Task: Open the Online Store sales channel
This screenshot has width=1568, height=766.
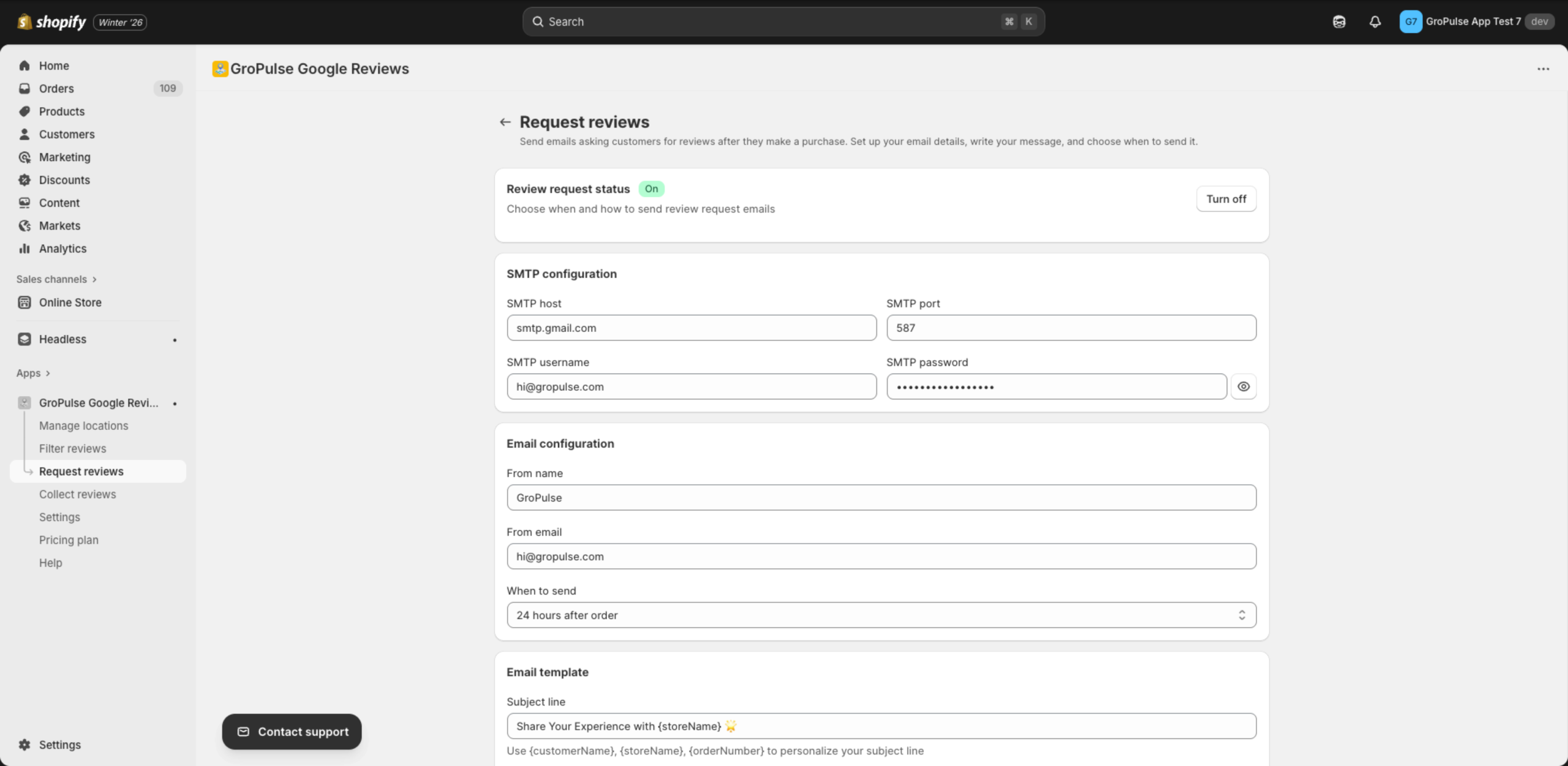Action: pyautogui.click(x=70, y=302)
